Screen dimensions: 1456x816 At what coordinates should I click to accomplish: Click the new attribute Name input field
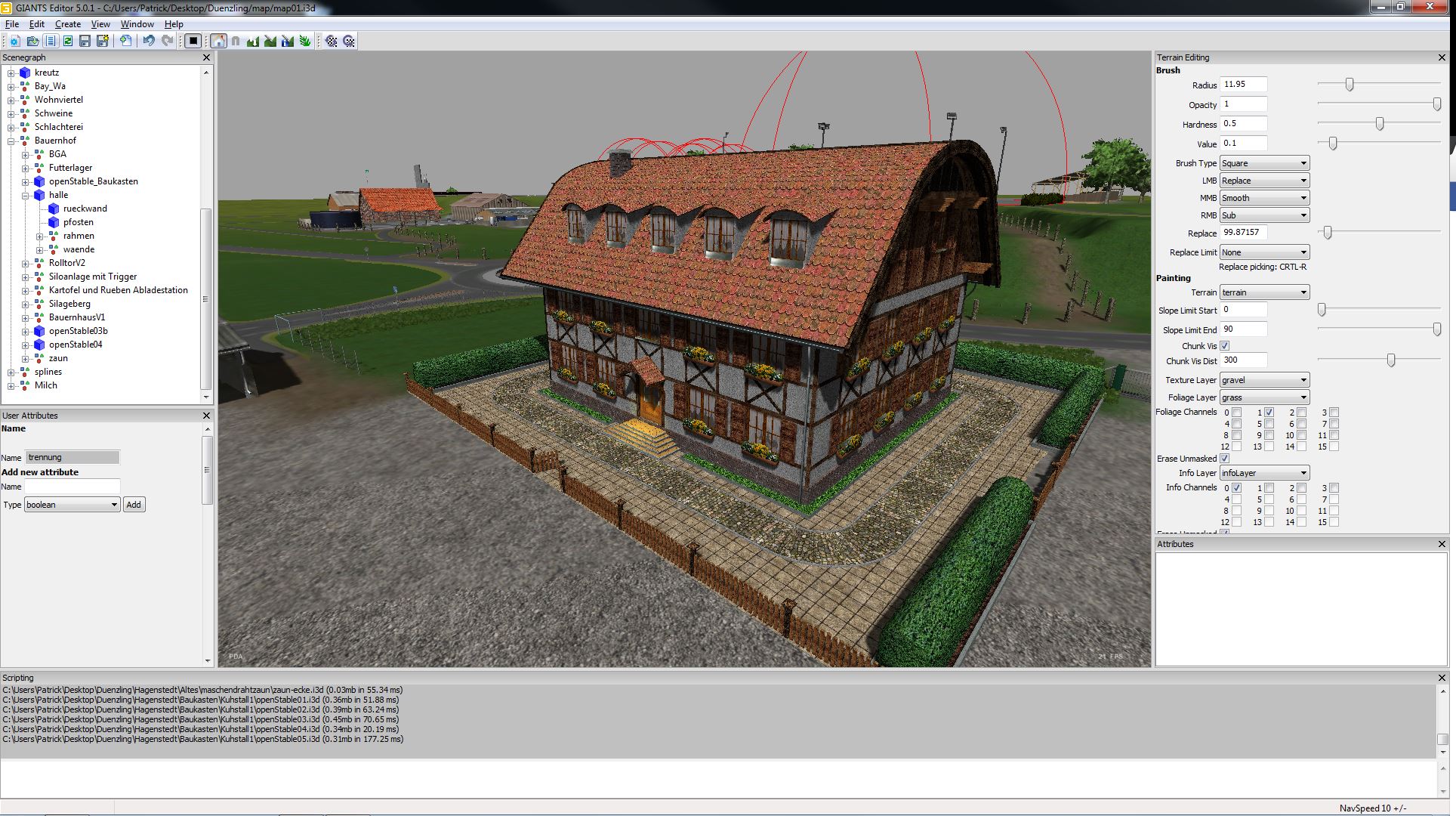click(72, 487)
